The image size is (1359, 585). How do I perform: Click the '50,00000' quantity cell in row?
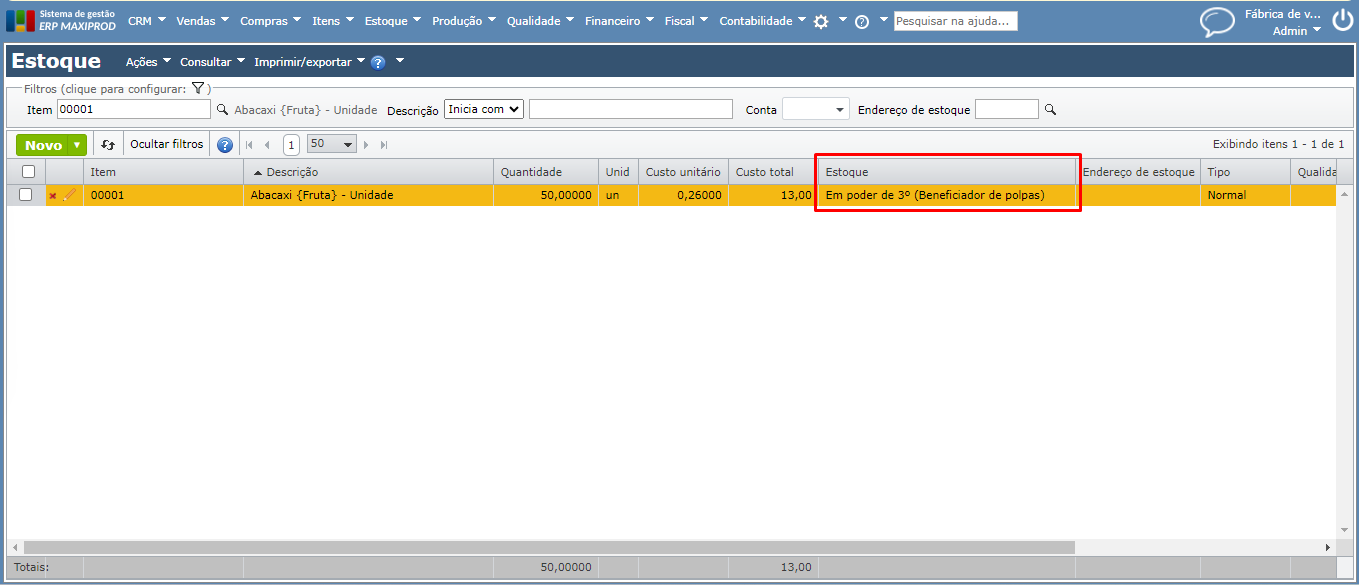pyautogui.click(x=546, y=195)
